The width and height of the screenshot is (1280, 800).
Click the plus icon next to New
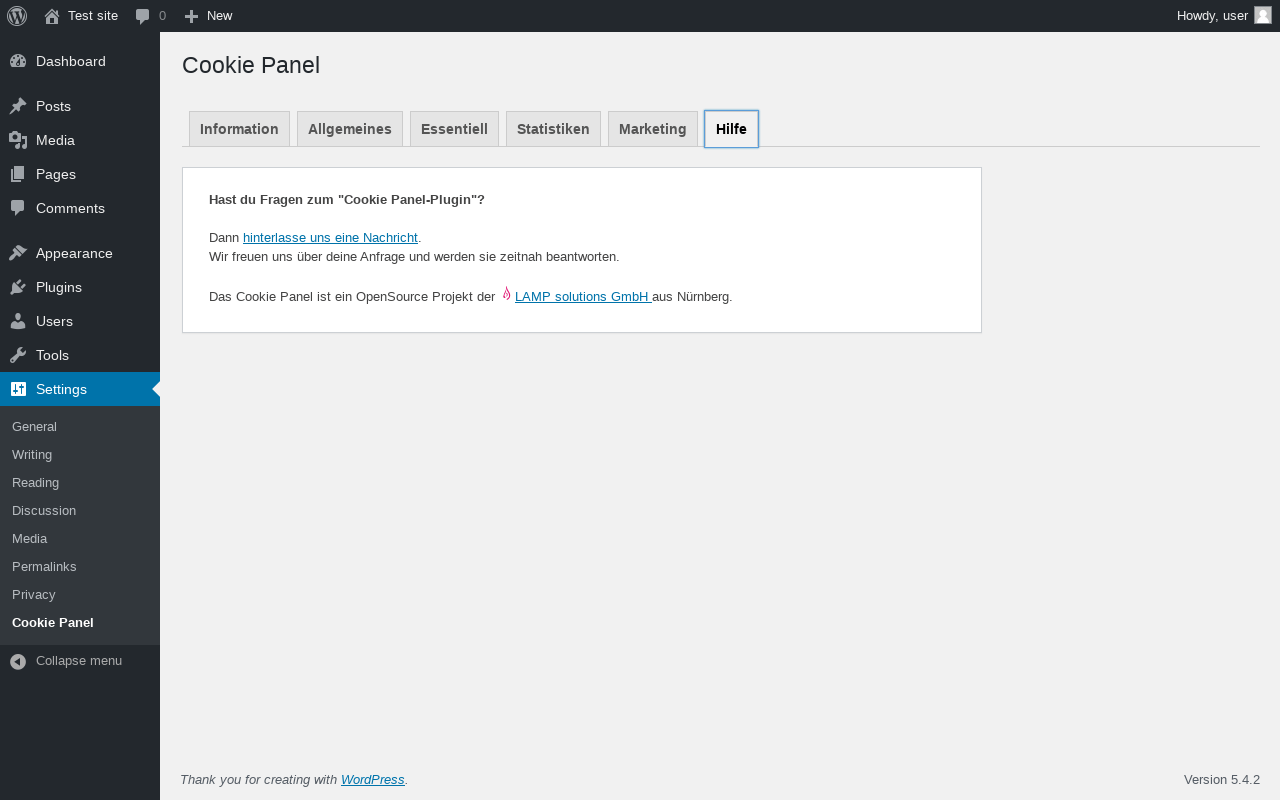point(191,16)
